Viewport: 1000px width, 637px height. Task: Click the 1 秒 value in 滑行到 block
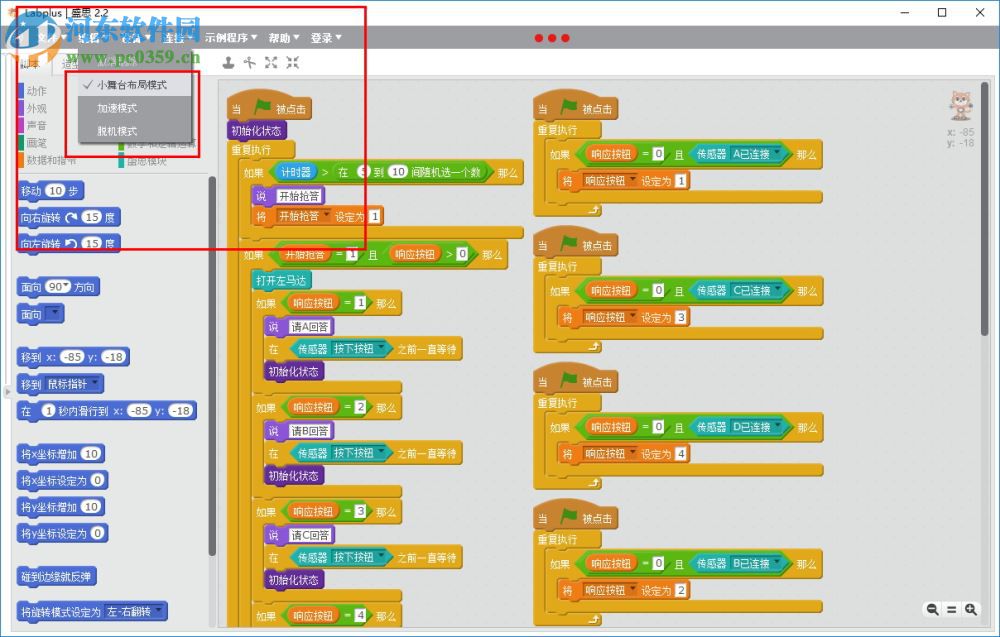(x=48, y=411)
